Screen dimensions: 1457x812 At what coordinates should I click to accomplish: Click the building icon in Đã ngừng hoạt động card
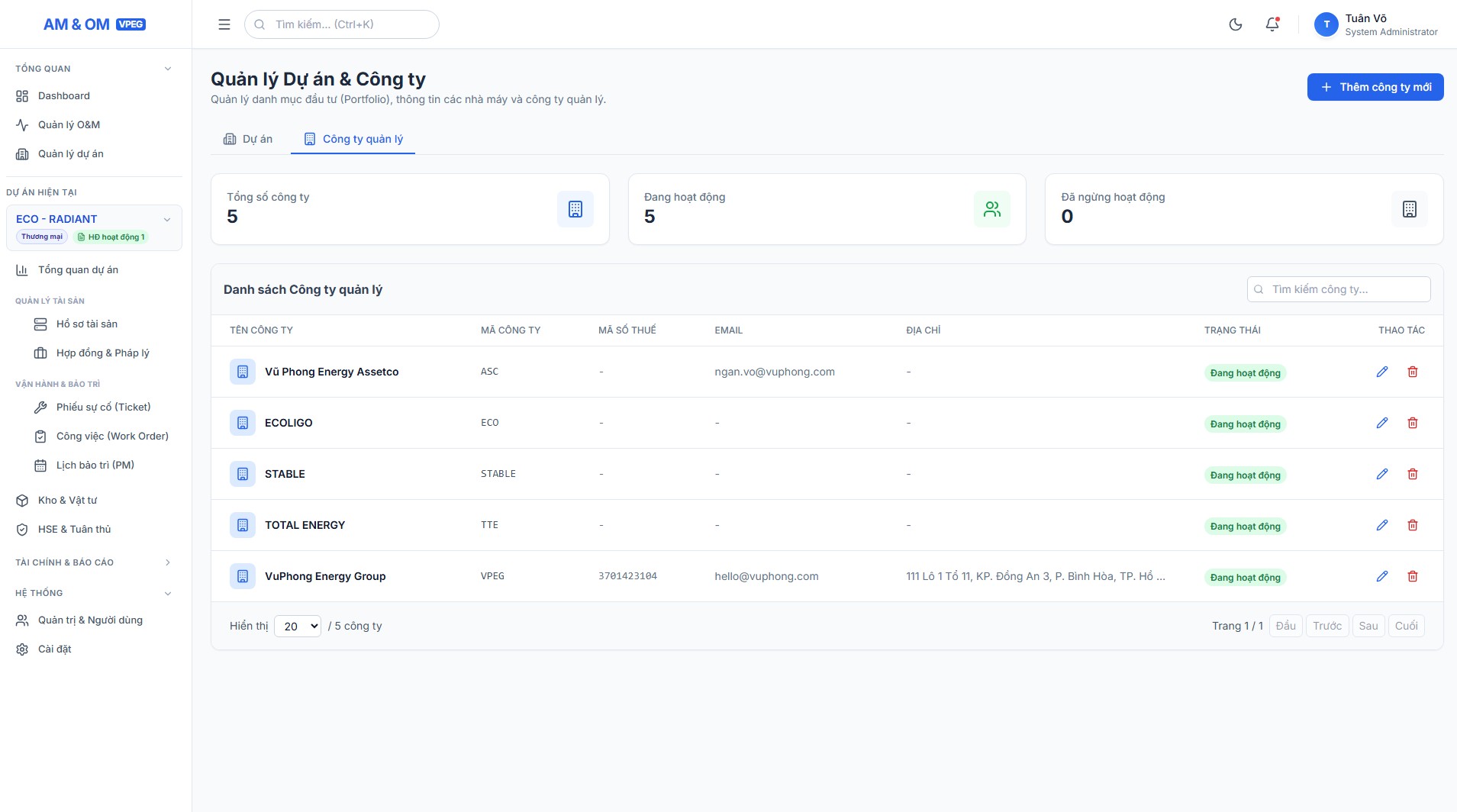coord(1410,209)
